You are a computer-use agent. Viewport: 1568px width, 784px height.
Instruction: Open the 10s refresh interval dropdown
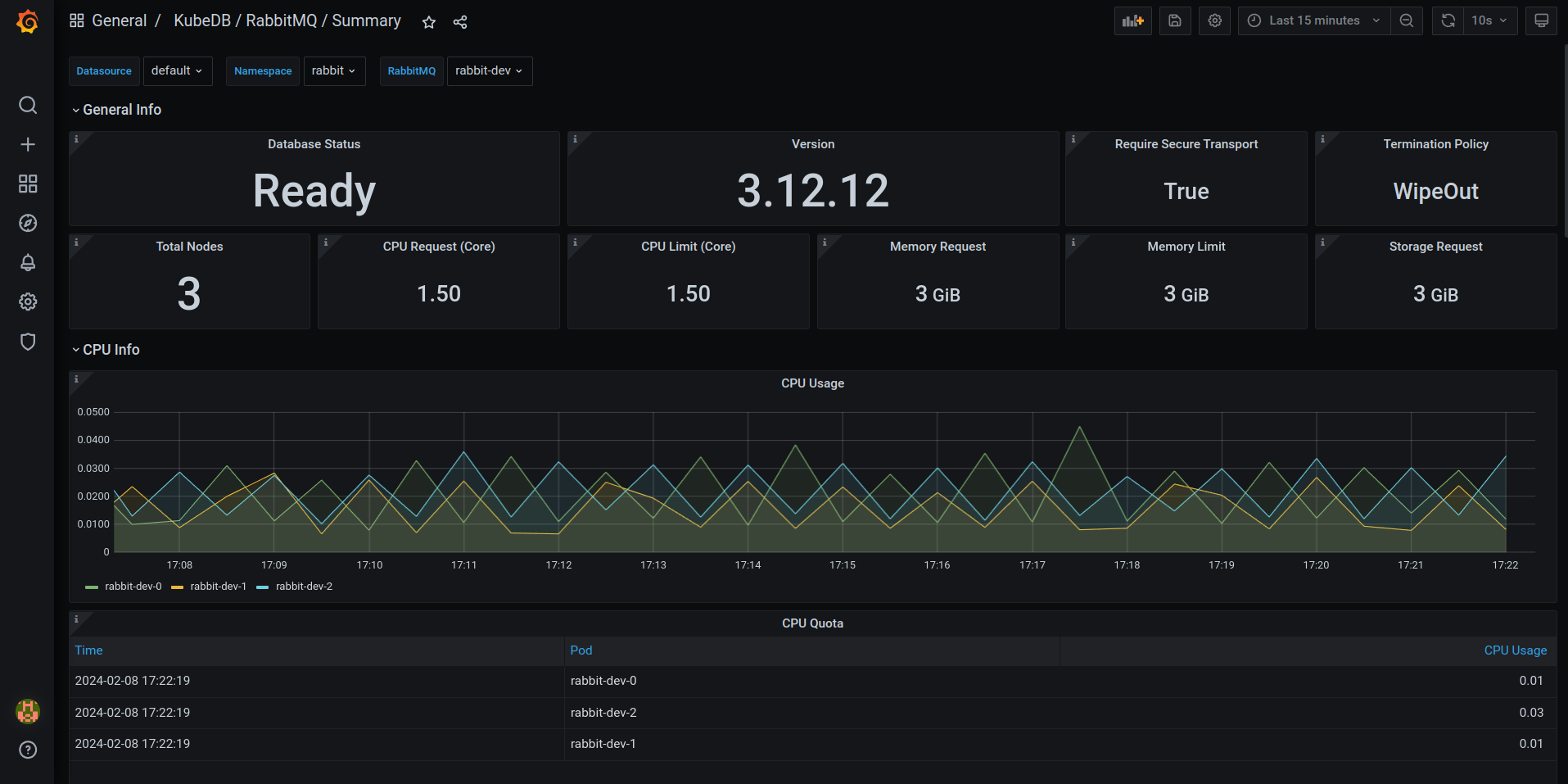tap(1490, 20)
